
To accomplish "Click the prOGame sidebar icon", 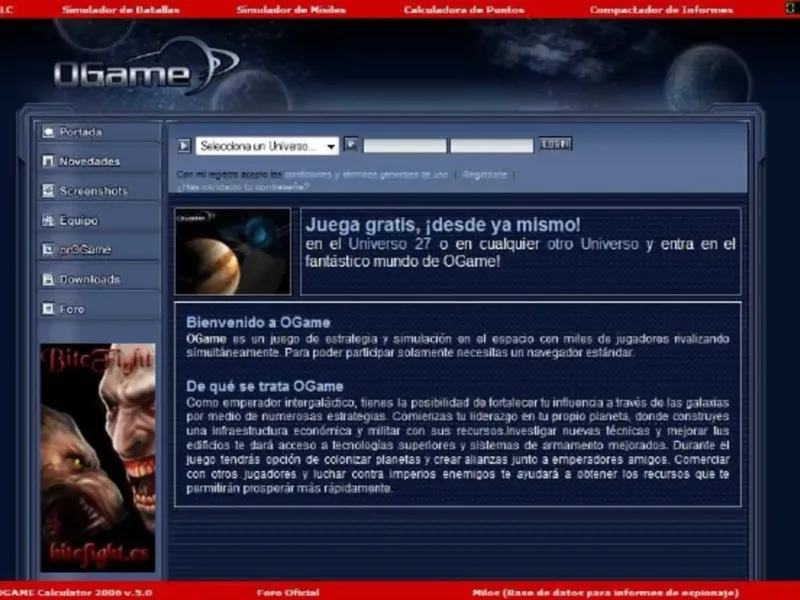I will (48, 249).
